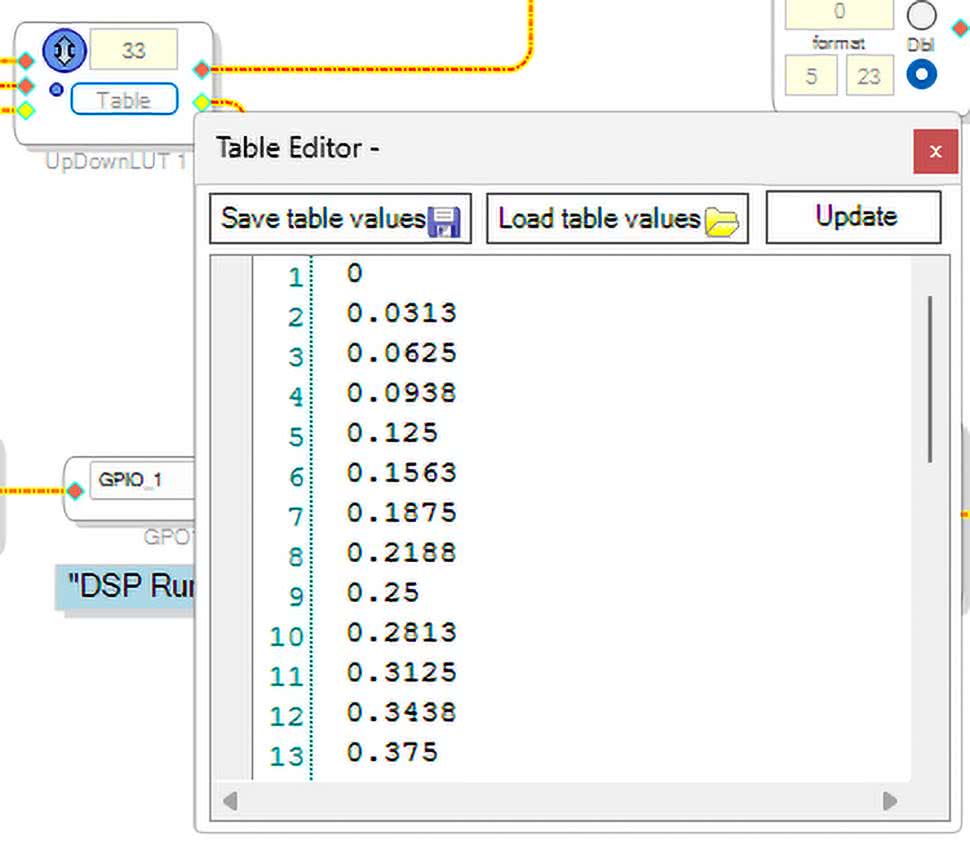Screen dimensions: 970x841
Task: Click the format field showing 23
Action: 869,76
